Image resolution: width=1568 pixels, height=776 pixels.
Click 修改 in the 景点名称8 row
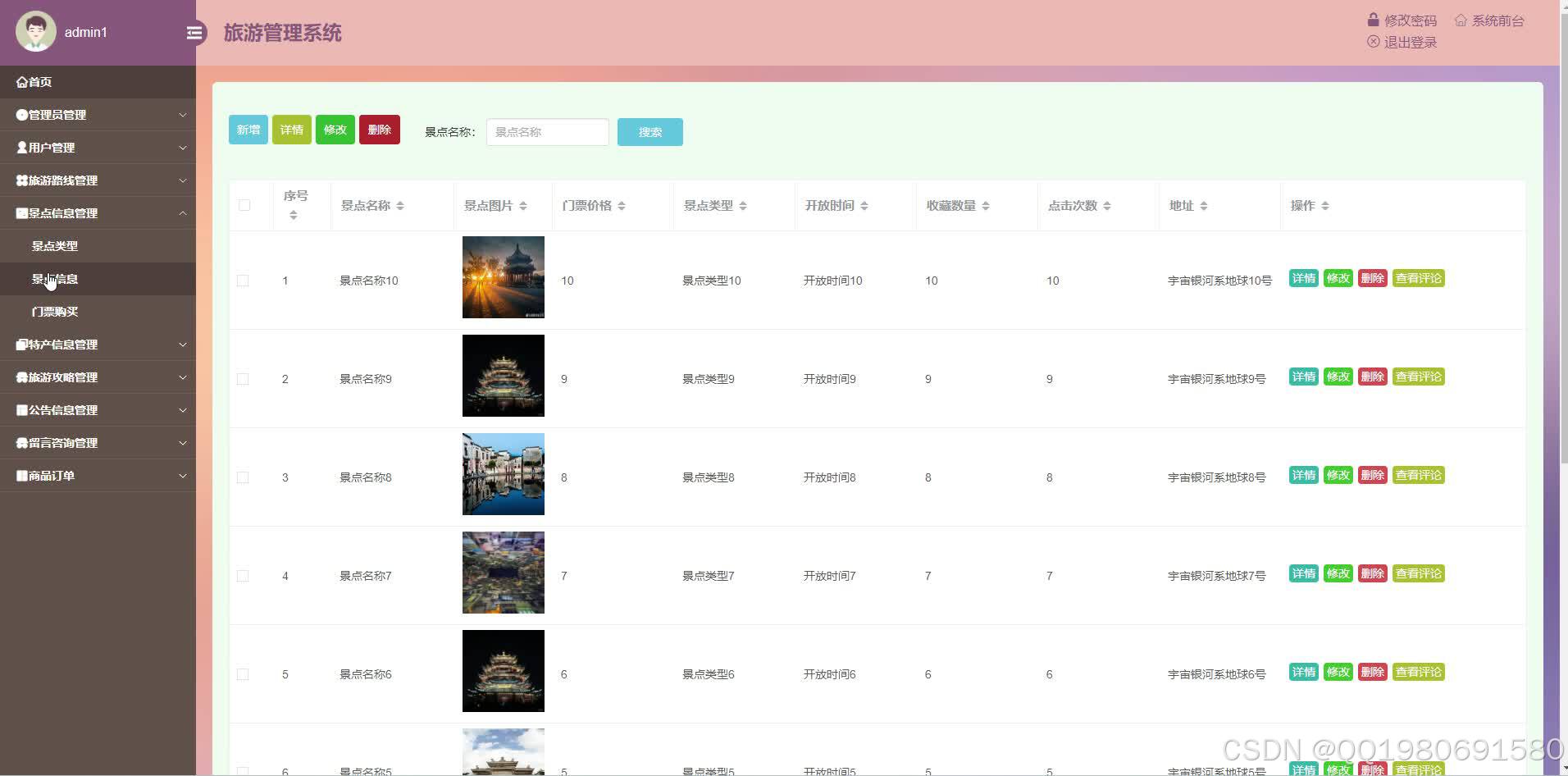point(1338,475)
